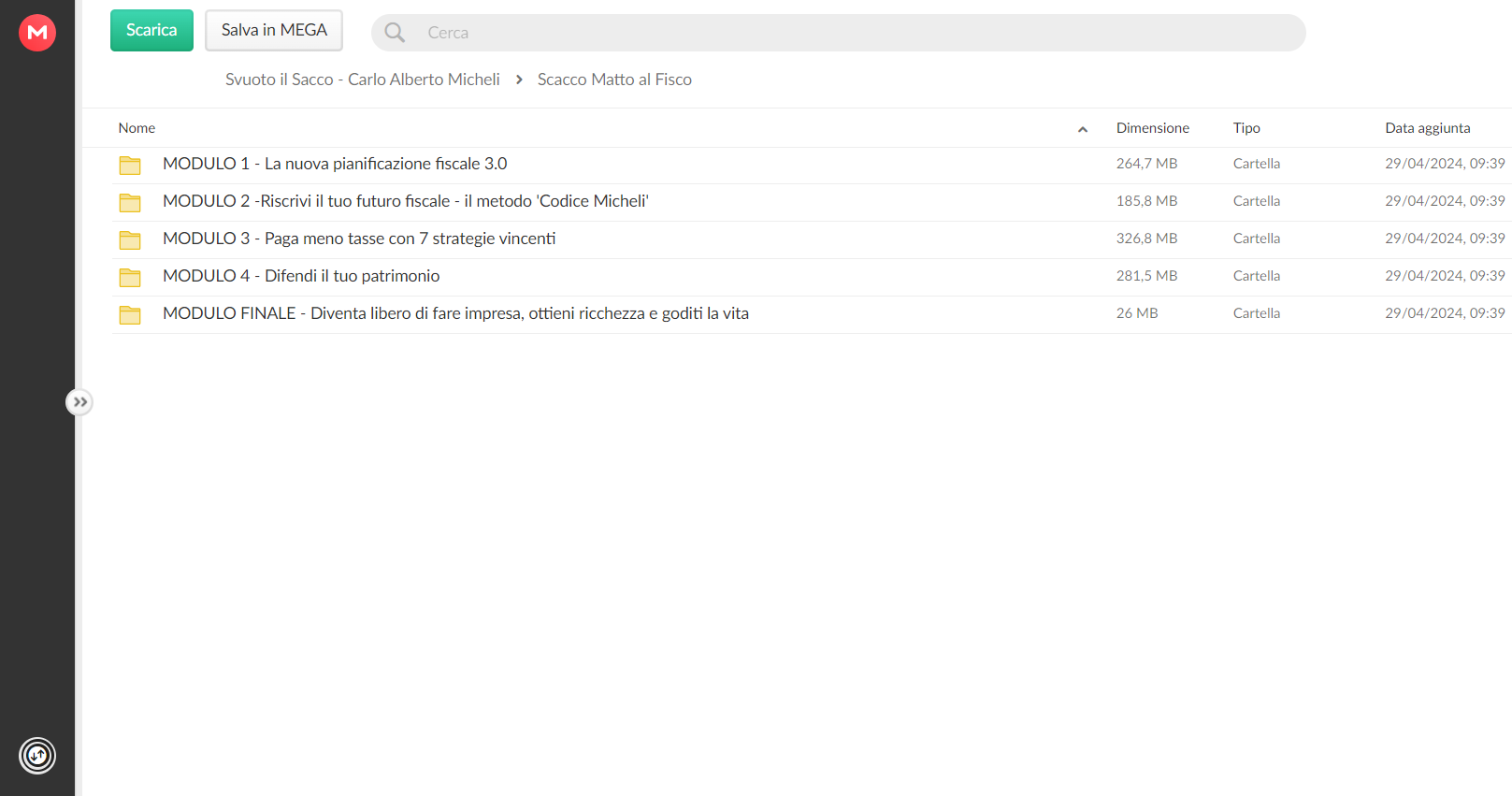
Task: Click the 264,7 MB size value
Action: pos(1146,164)
